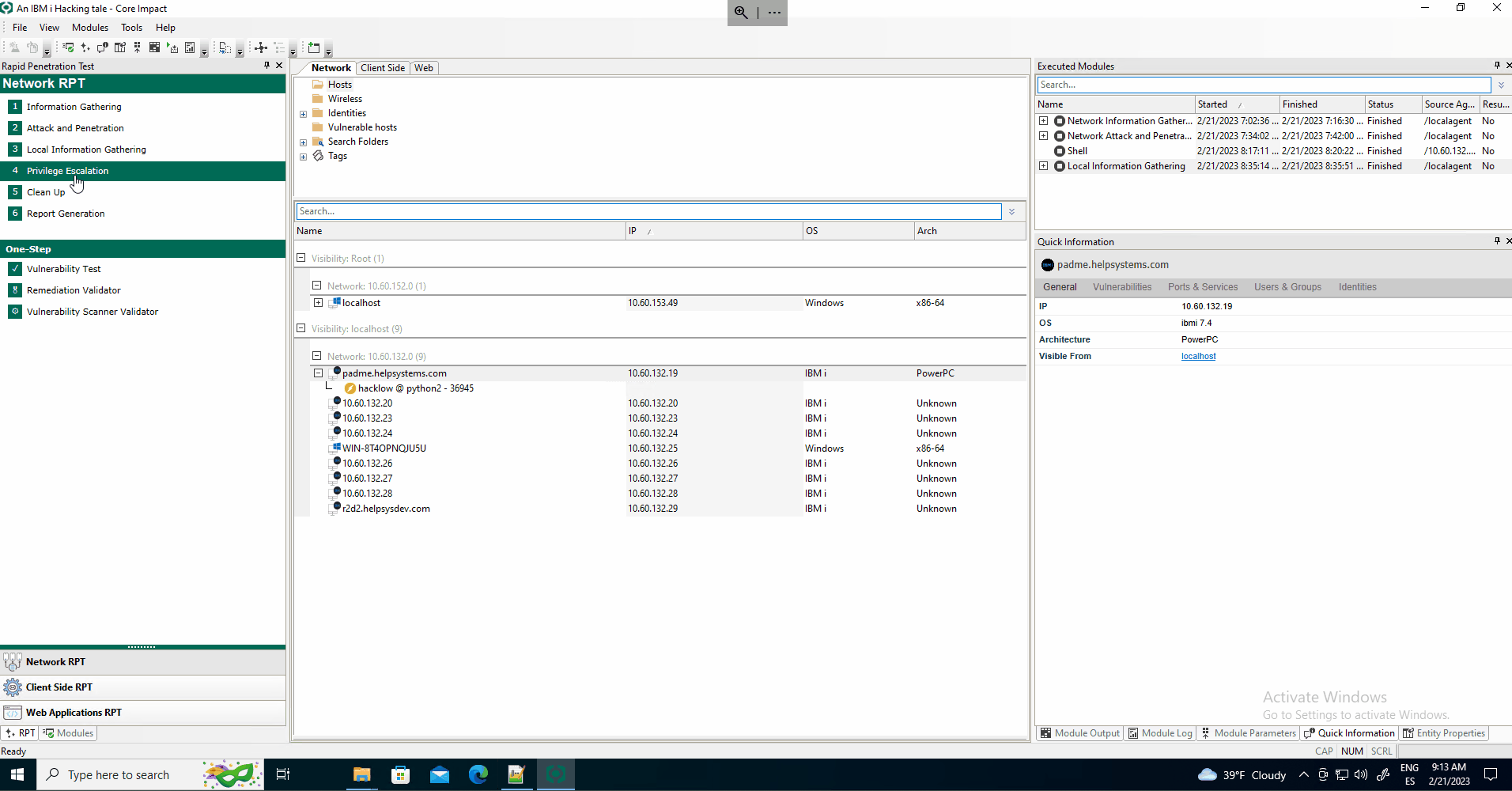Expand Network Attack and Penetration module entry
Image resolution: width=1512 pixels, height=791 pixels.
(x=1044, y=136)
